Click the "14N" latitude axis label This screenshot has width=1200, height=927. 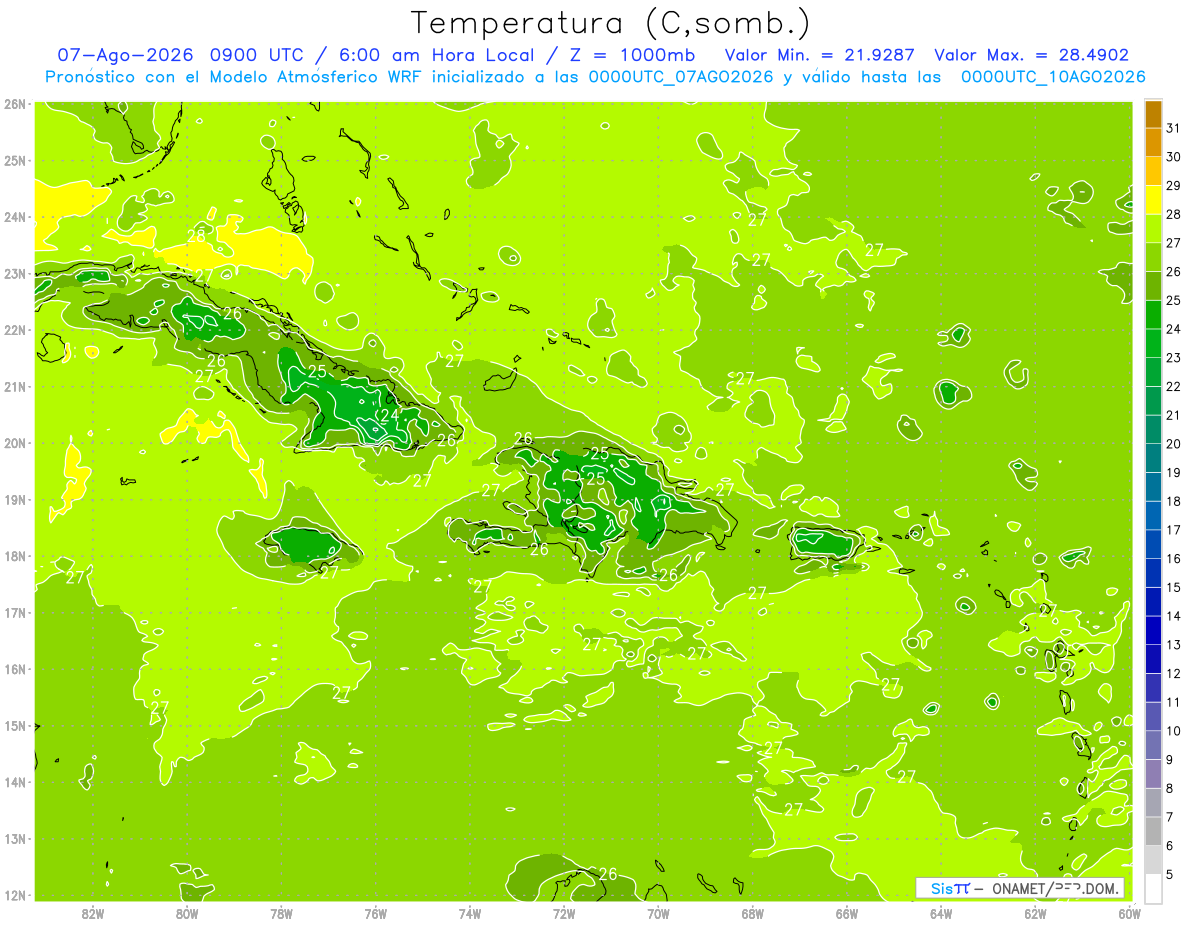pyautogui.click(x=15, y=782)
